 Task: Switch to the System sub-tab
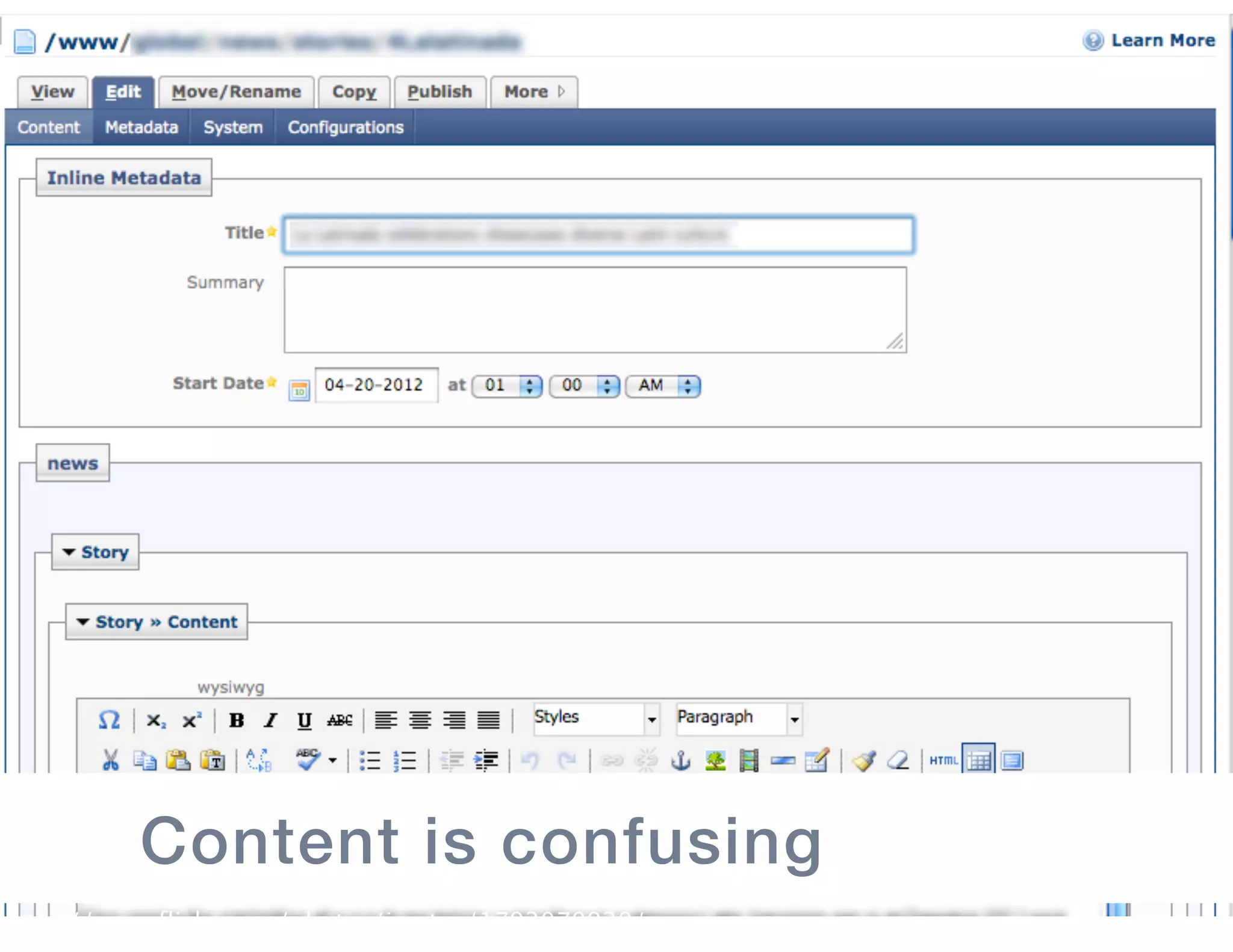click(x=233, y=128)
